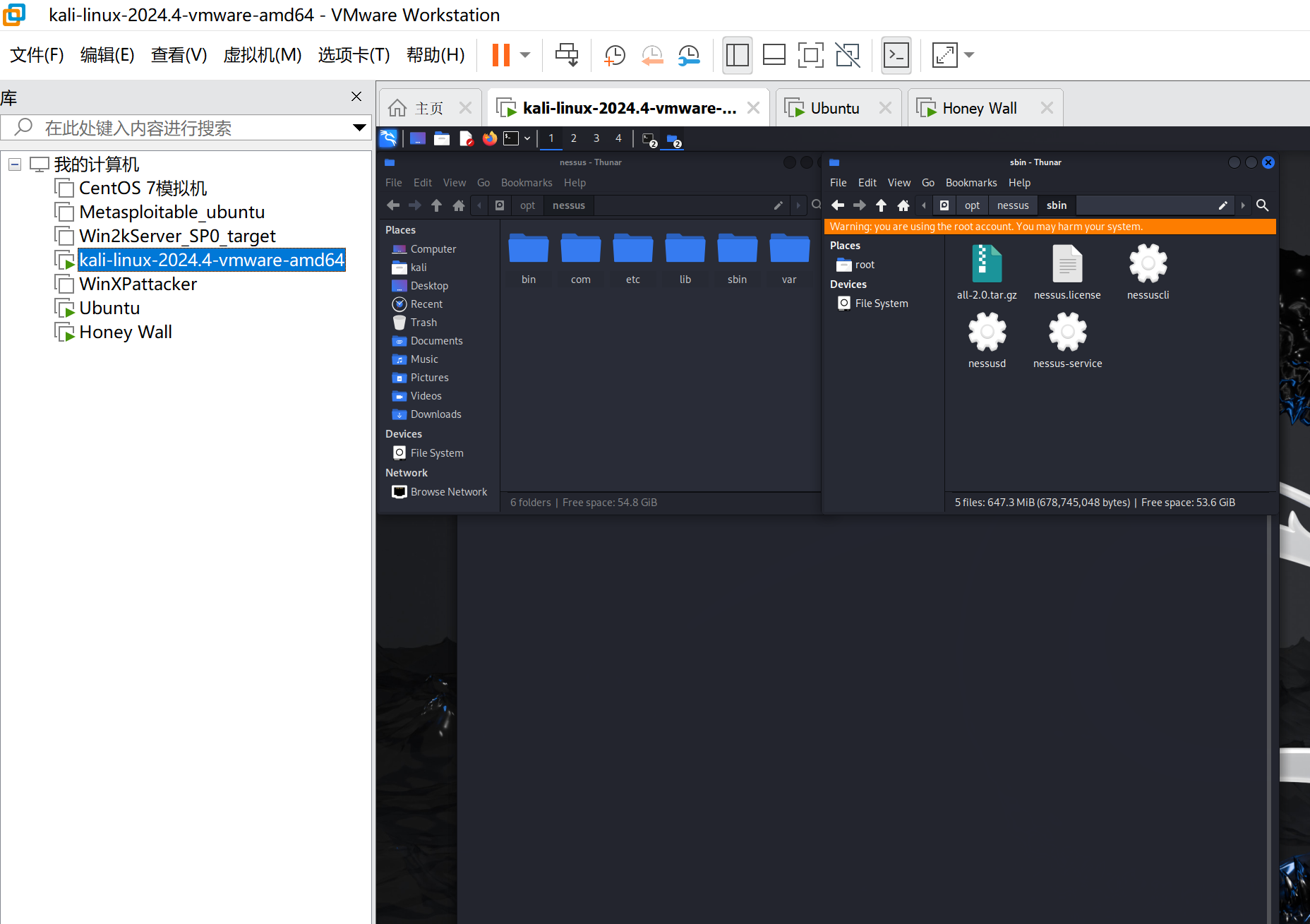Viewport: 1310px width, 924px height.
Task: Close the library panel
Action: pyautogui.click(x=356, y=97)
